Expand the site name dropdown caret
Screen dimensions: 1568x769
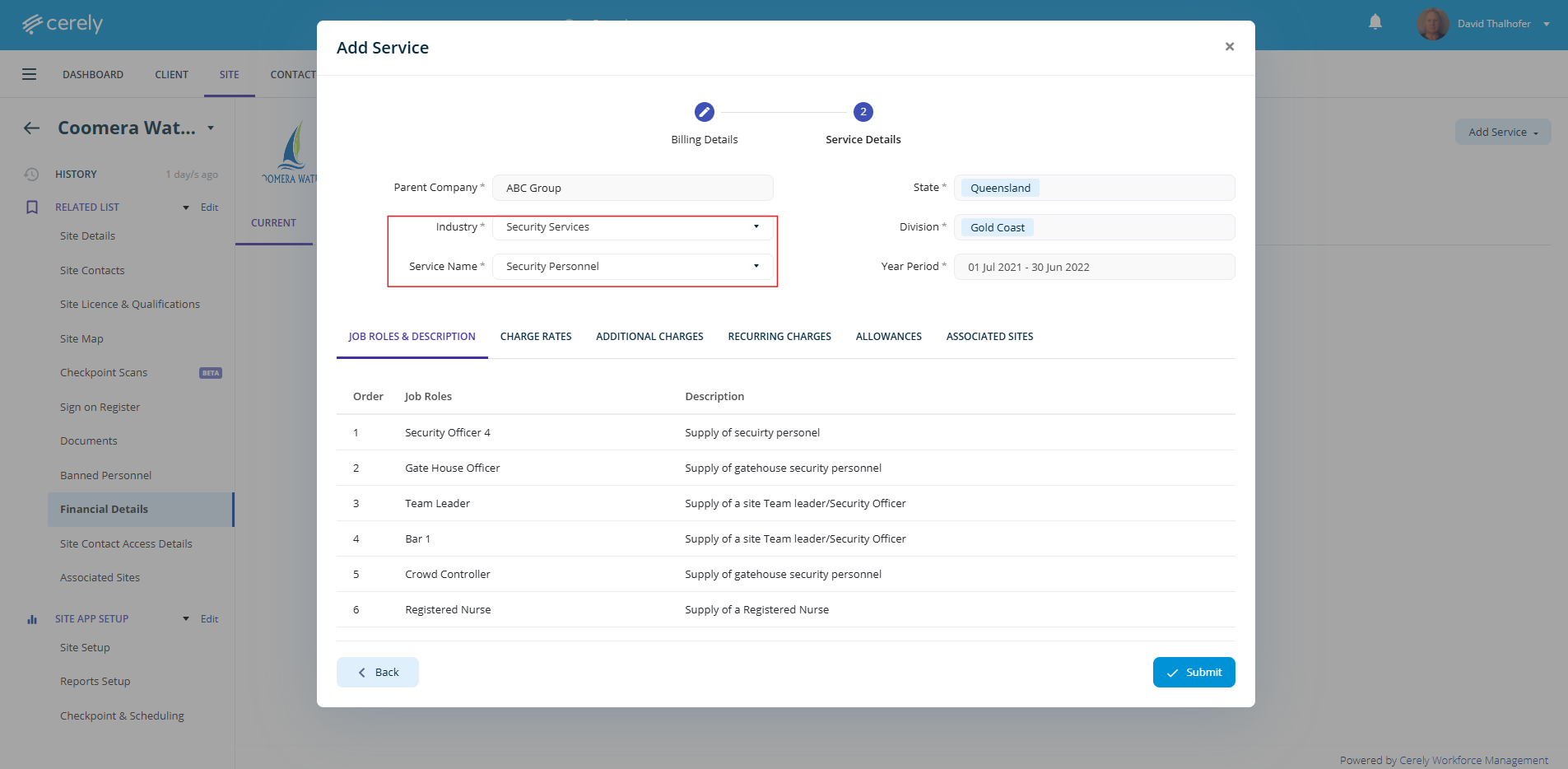tap(211, 128)
